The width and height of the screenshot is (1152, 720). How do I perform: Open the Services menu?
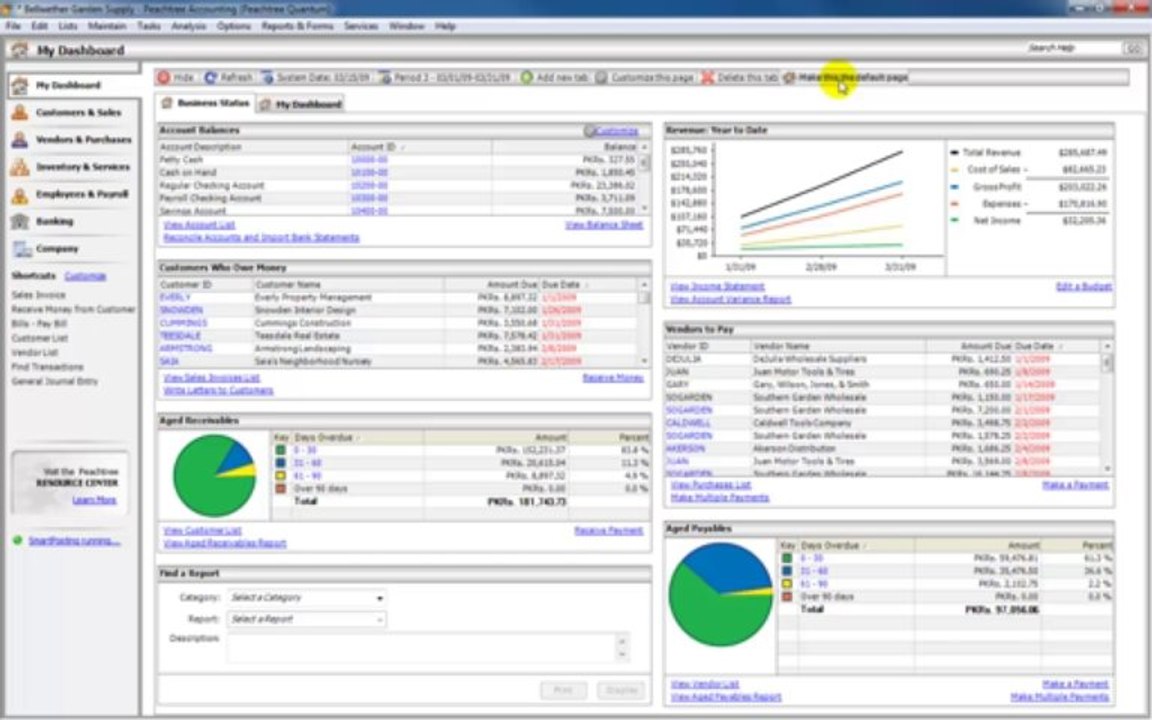361,26
